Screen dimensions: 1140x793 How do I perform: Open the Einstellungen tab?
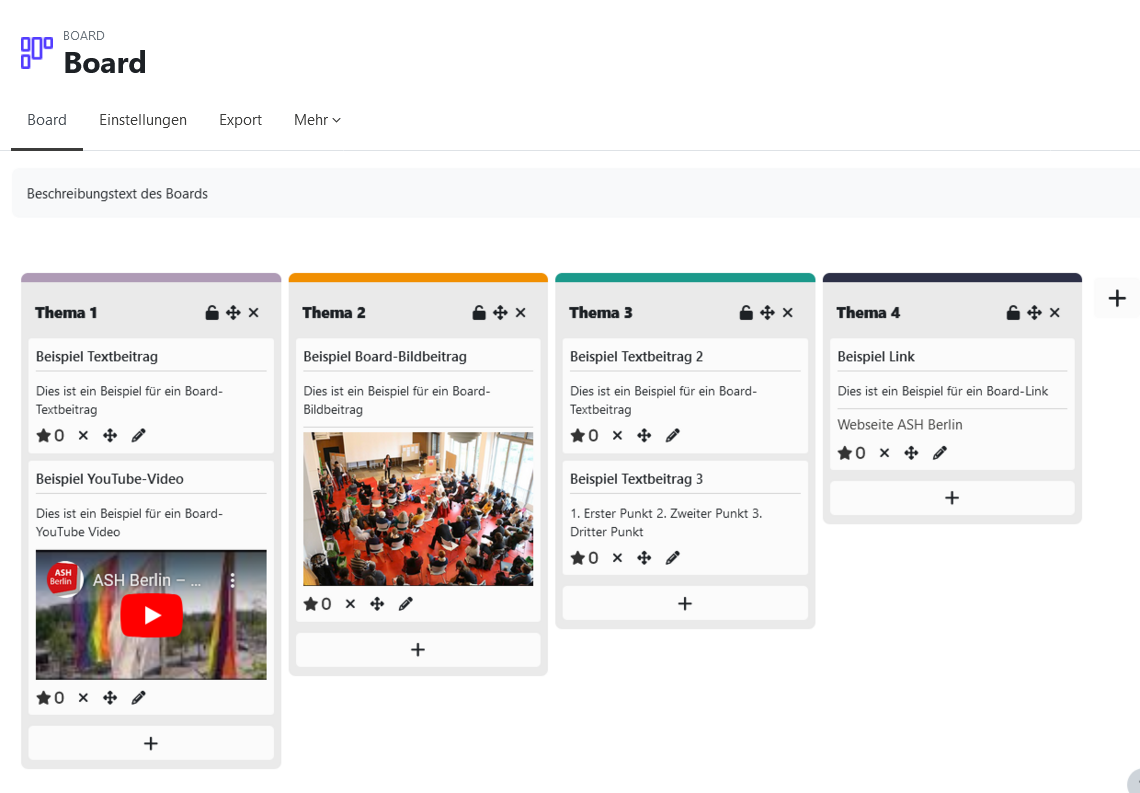pyautogui.click(x=143, y=120)
